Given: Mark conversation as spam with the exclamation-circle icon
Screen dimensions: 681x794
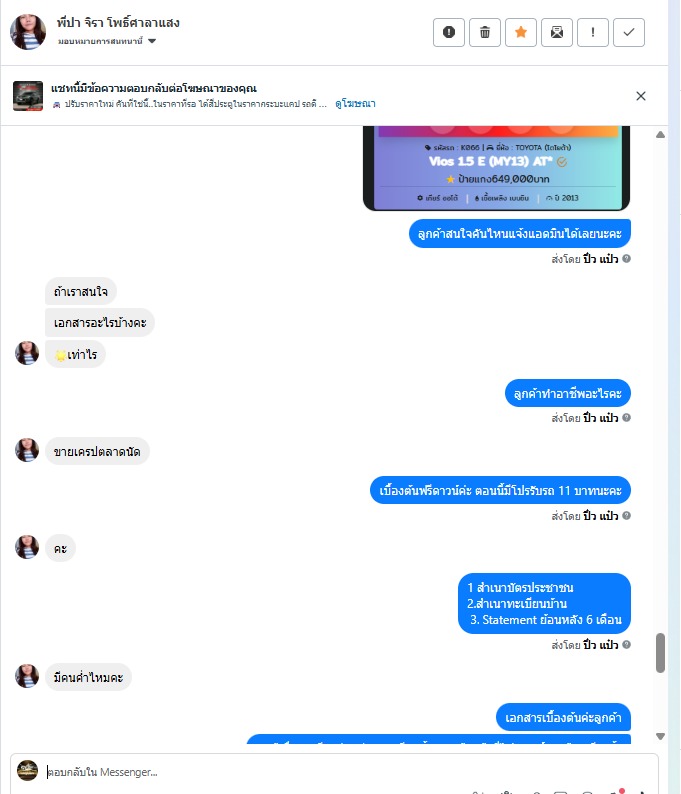Looking at the screenshot, I should click(x=449, y=32).
